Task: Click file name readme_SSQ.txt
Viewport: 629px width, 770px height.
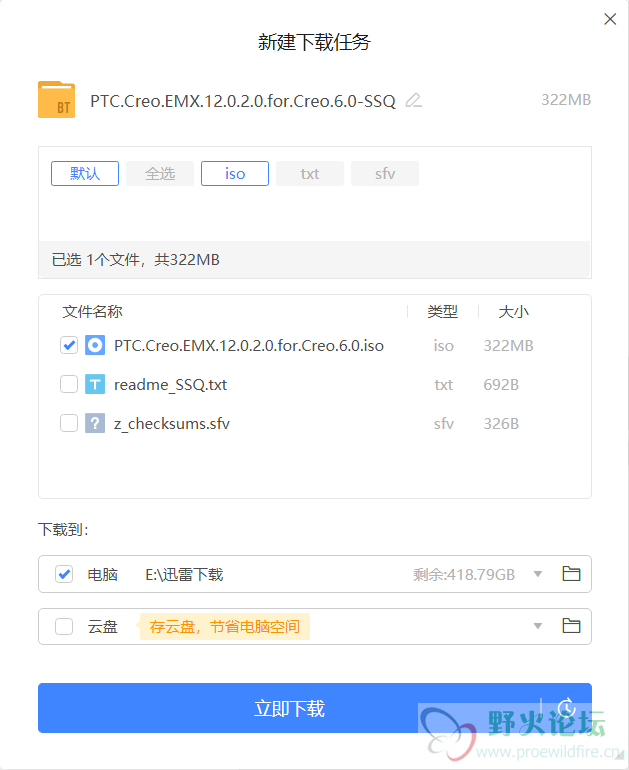Action: point(170,385)
